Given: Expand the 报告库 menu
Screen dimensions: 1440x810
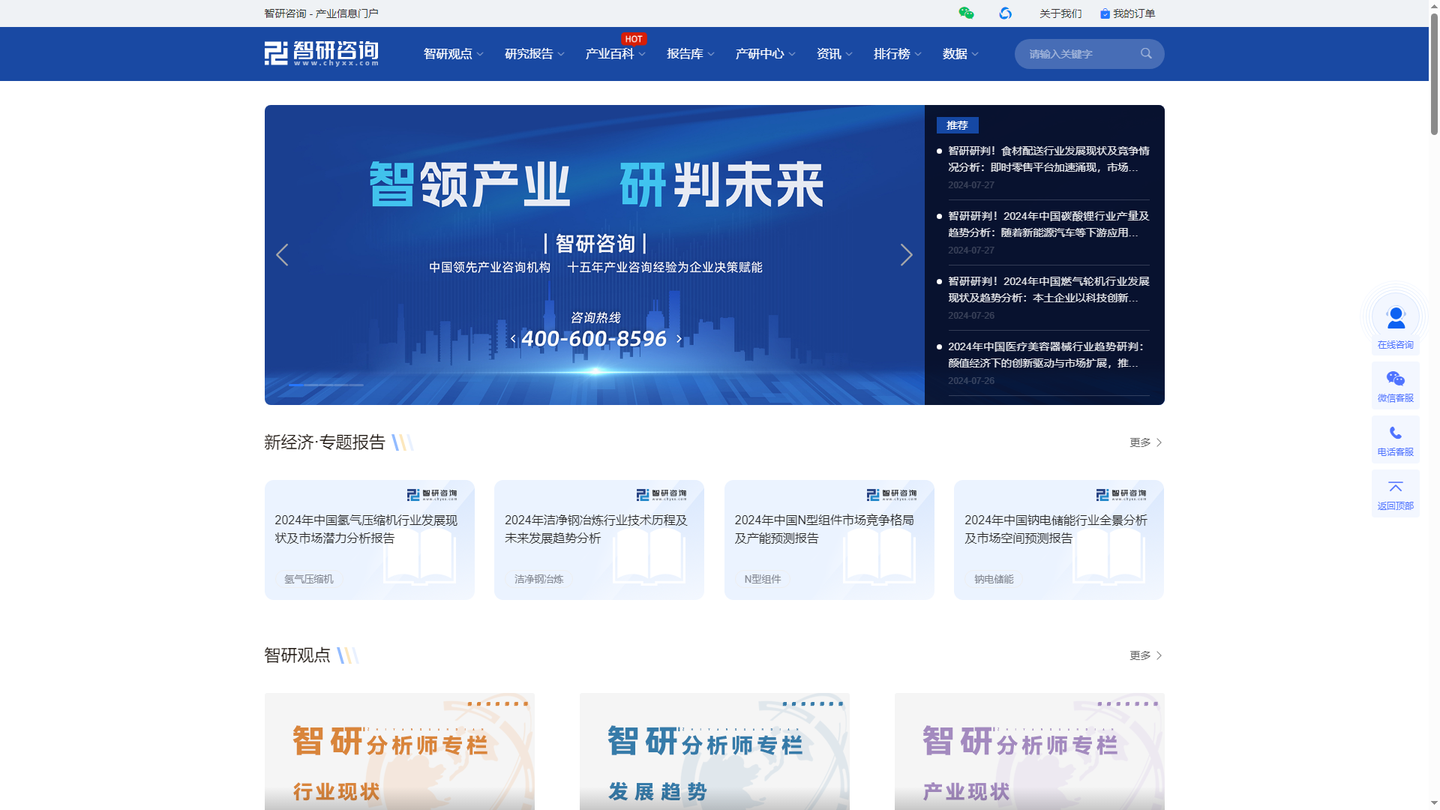Looking at the screenshot, I should [x=690, y=54].
